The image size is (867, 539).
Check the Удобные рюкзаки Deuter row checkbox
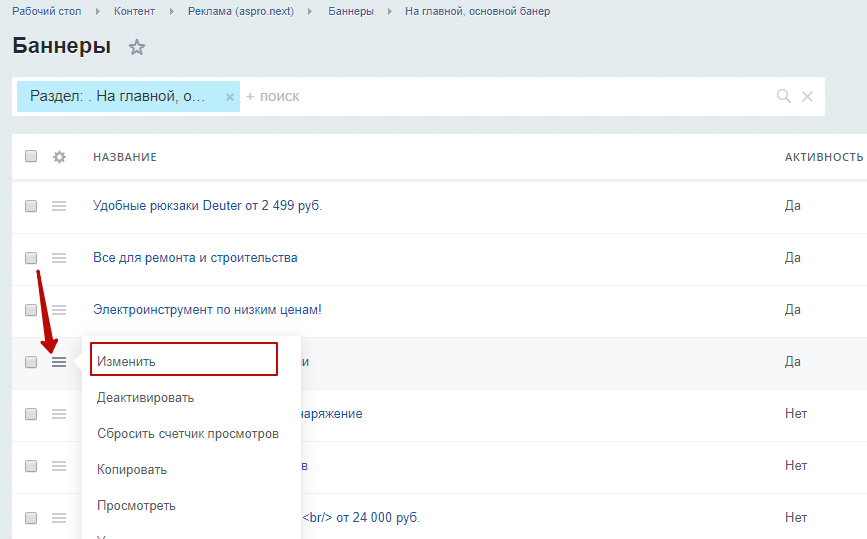coord(31,206)
